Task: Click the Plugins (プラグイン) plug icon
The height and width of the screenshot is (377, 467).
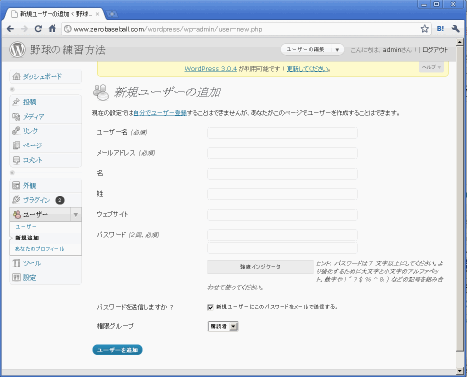Action: [x=16, y=200]
